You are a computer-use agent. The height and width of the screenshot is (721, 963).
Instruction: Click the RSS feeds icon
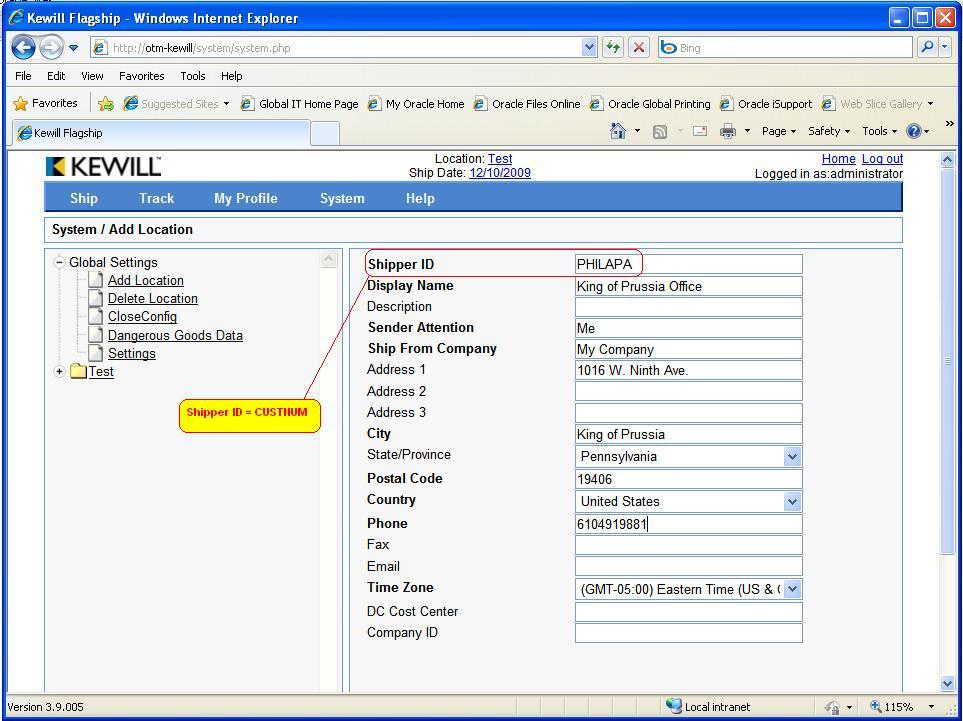click(x=660, y=131)
